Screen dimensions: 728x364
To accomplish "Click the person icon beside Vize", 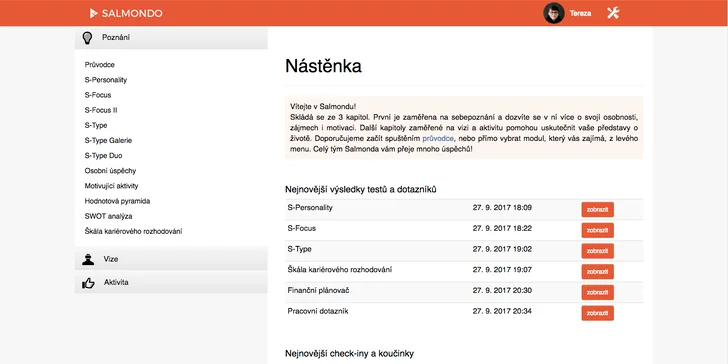I will coord(88,260).
